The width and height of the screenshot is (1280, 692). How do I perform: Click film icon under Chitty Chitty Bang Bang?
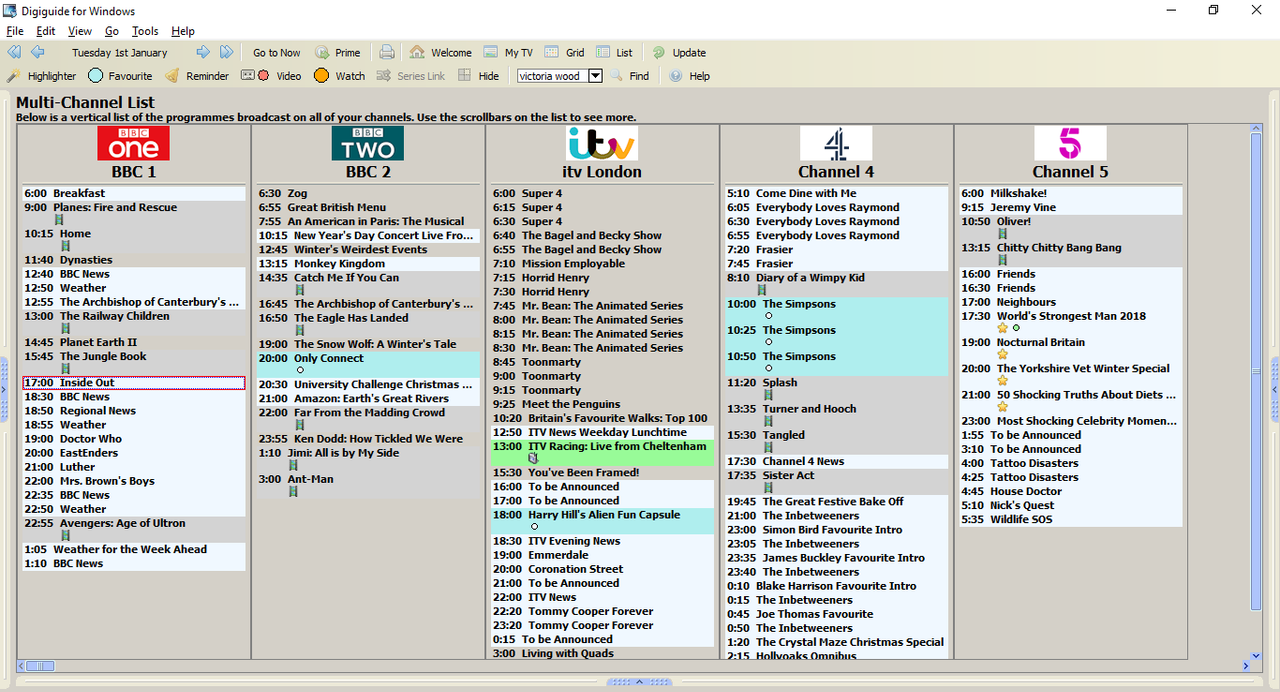(1002, 260)
